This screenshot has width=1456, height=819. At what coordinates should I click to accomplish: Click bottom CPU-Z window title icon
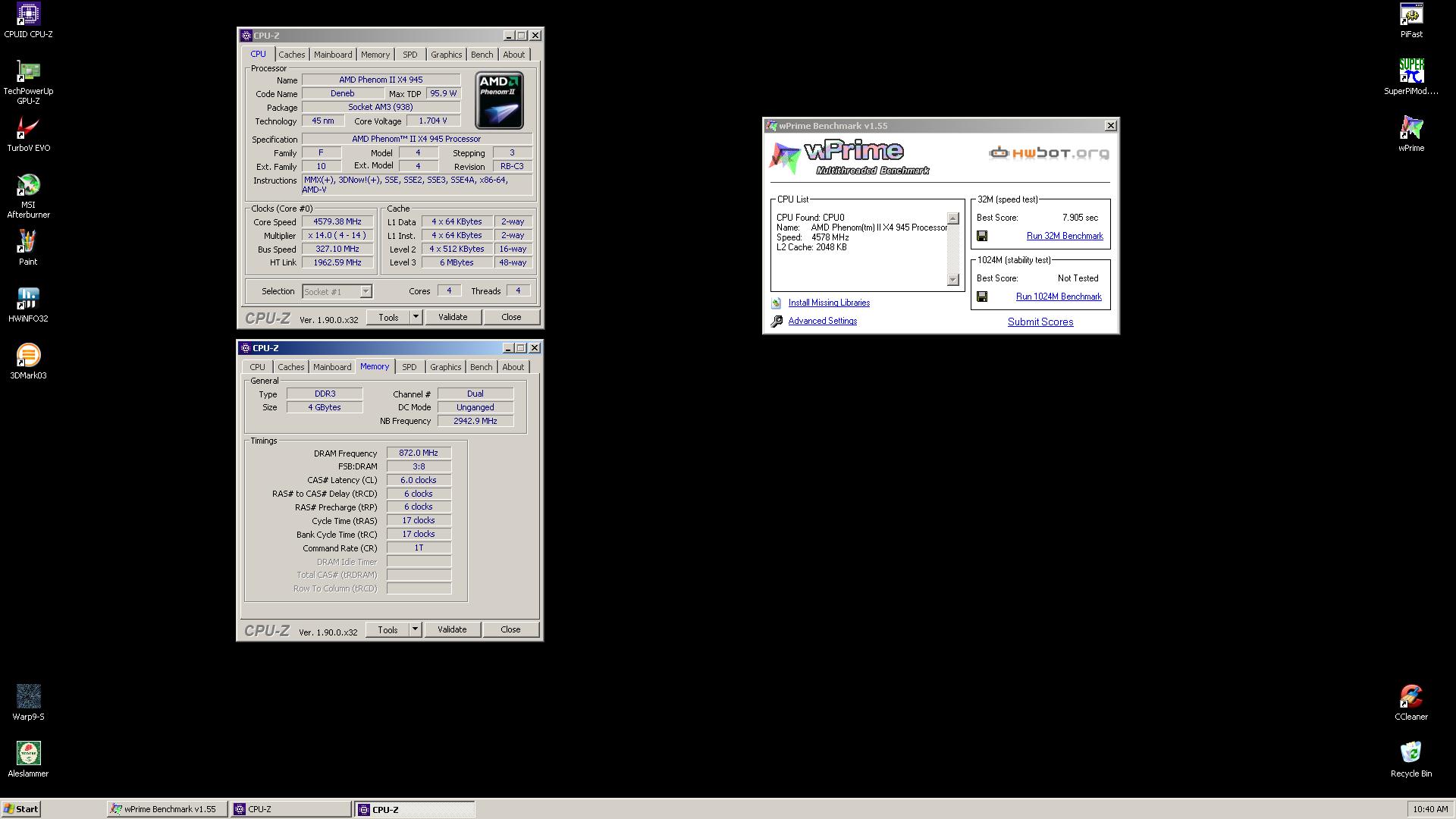point(246,348)
